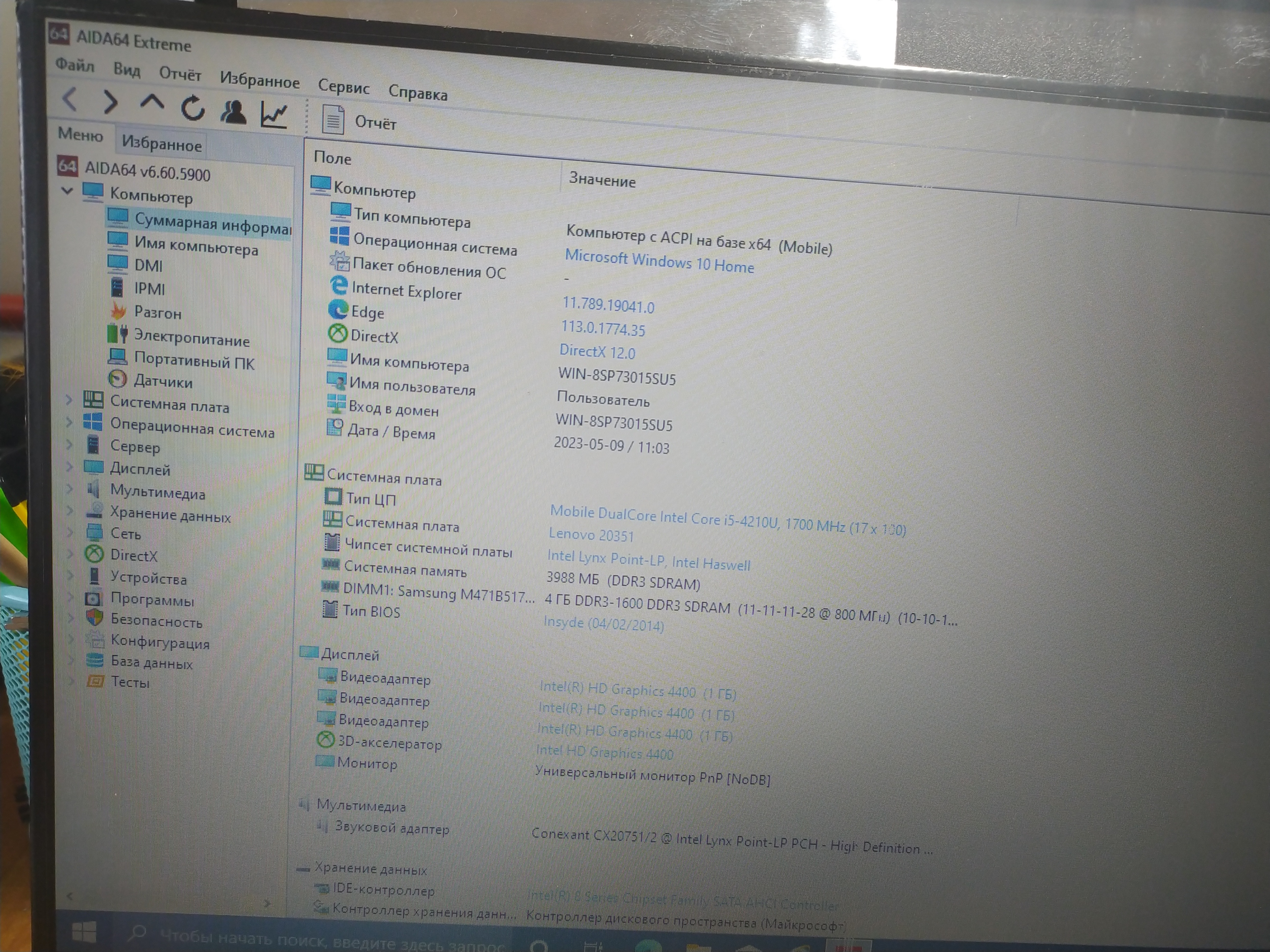The height and width of the screenshot is (952, 1270).
Task: Expand the Сеть tree node
Action: point(70,532)
